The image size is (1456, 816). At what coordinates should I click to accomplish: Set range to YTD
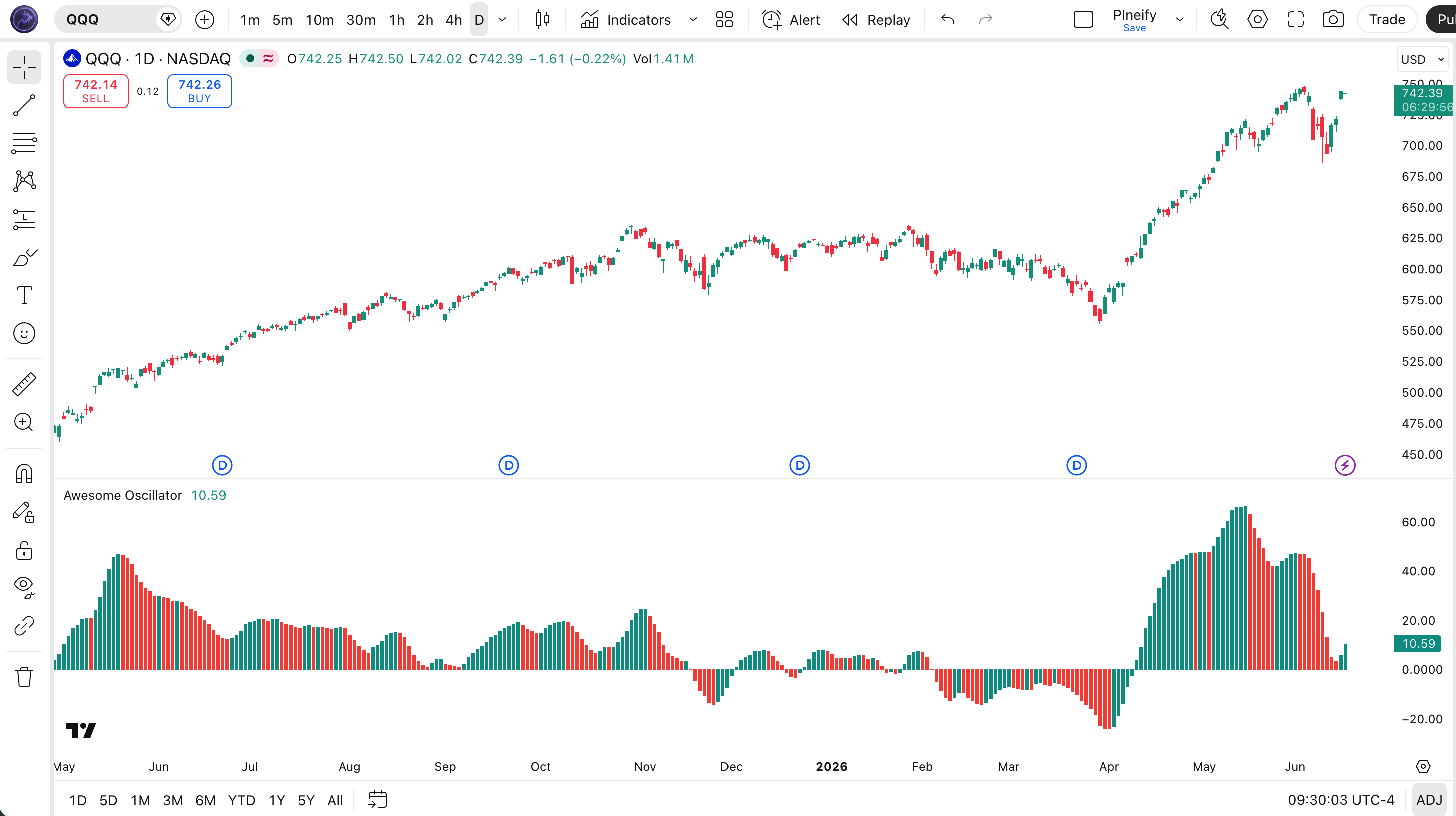[x=241, y=801]
